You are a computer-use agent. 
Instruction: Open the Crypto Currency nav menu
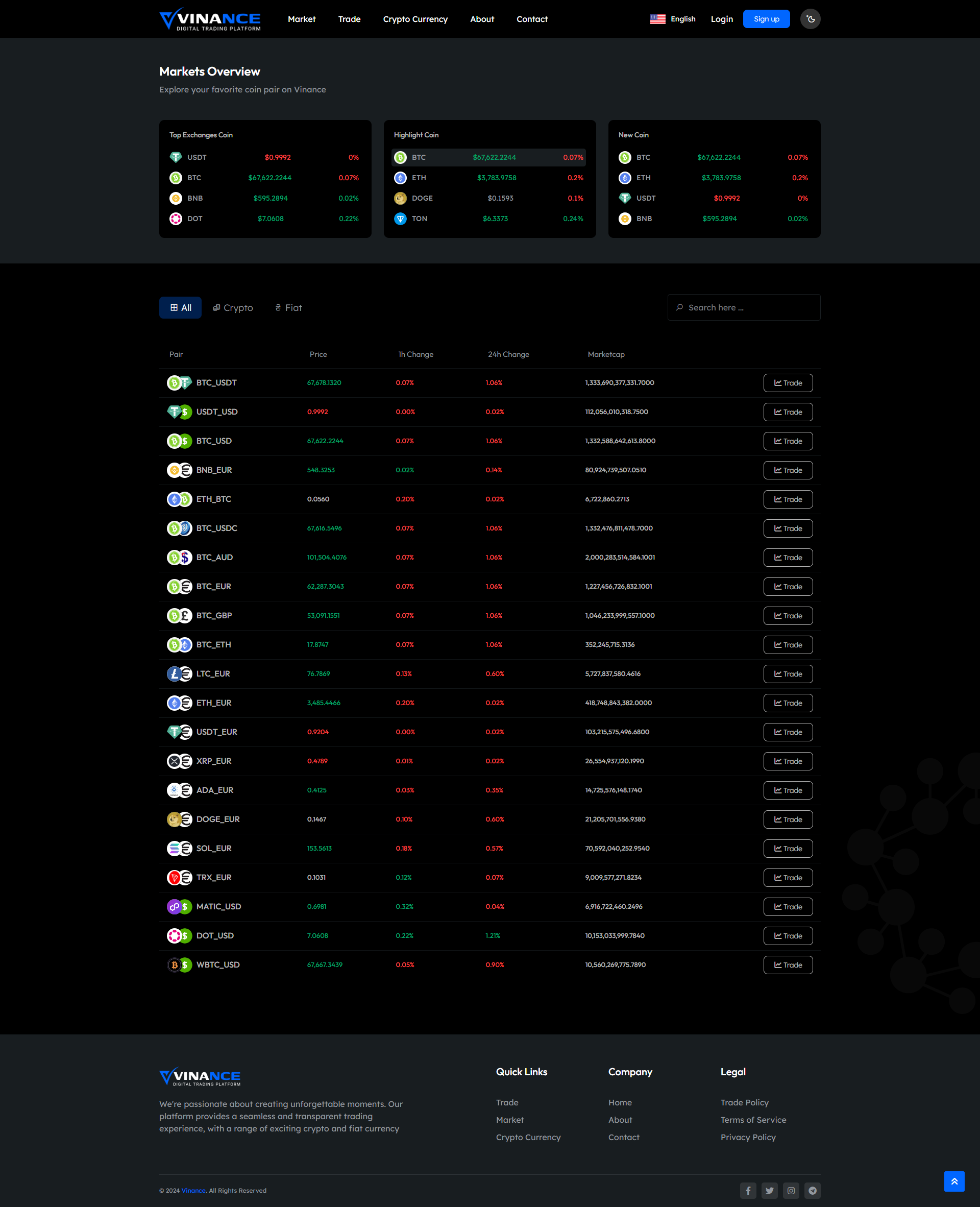click(x=415, y=19)
